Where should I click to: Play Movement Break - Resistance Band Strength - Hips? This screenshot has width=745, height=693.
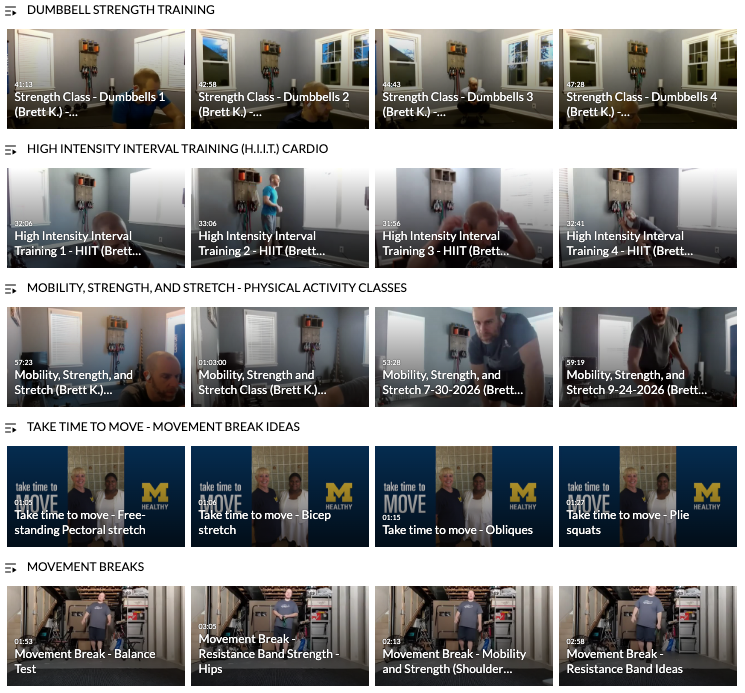click(x=280, y=636)
